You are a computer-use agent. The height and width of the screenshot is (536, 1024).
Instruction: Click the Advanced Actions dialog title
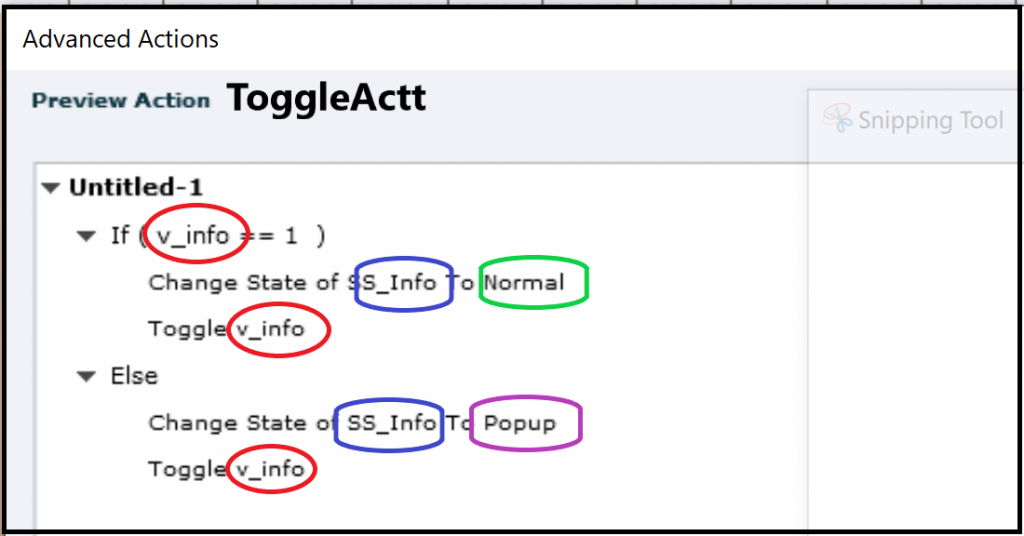(121, 40)
